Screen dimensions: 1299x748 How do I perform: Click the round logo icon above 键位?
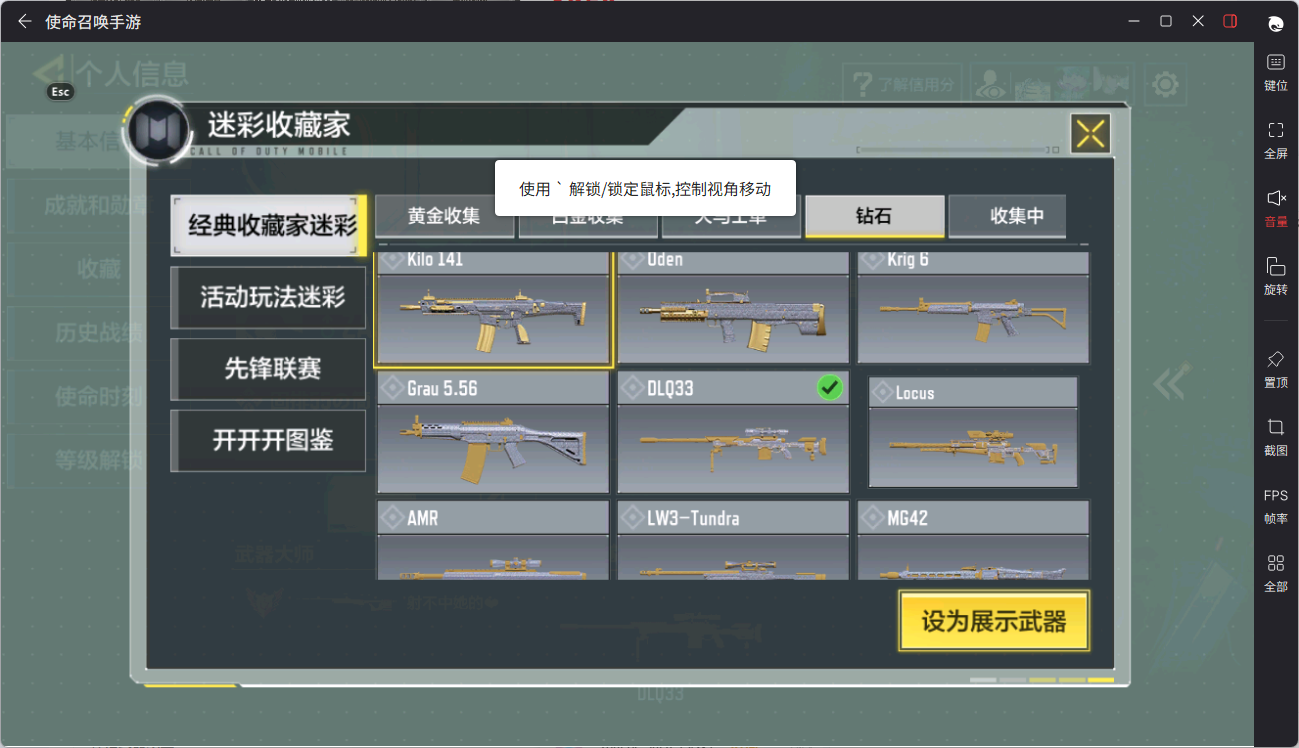1276,24
